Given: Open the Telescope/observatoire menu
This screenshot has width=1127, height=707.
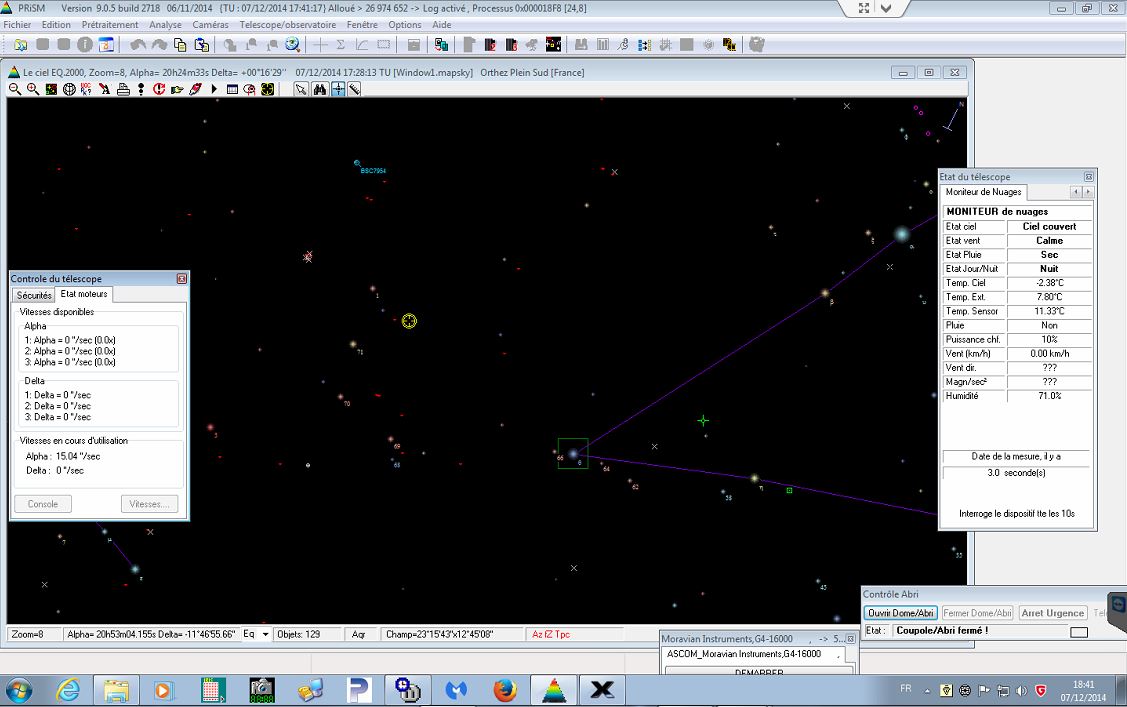Looking at the screenshot, I should 288,25.
